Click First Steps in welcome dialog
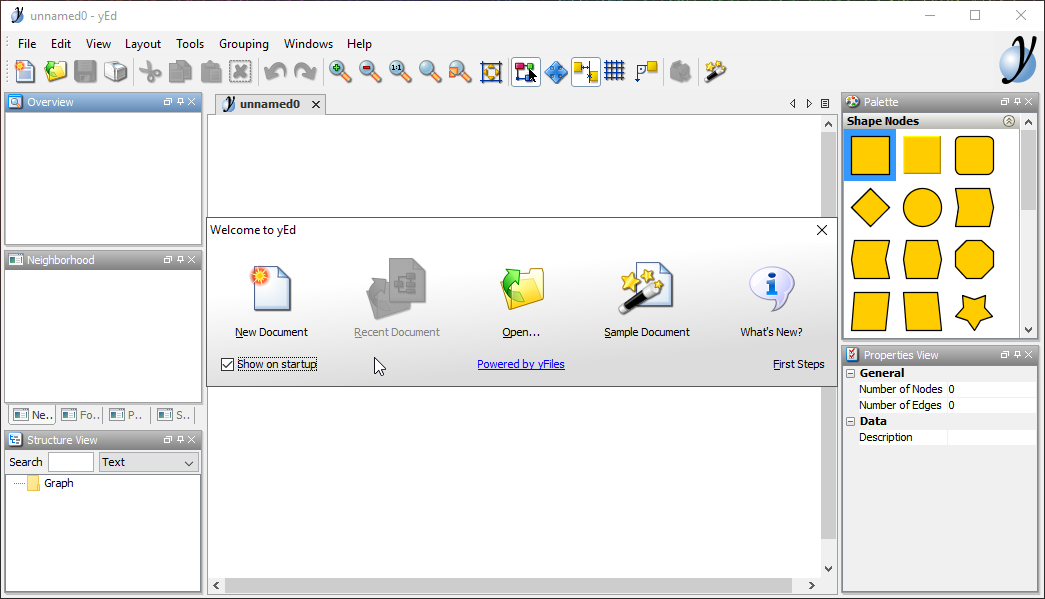The height and width of the screenshot is (599, 1045). (x=798, y=364)
